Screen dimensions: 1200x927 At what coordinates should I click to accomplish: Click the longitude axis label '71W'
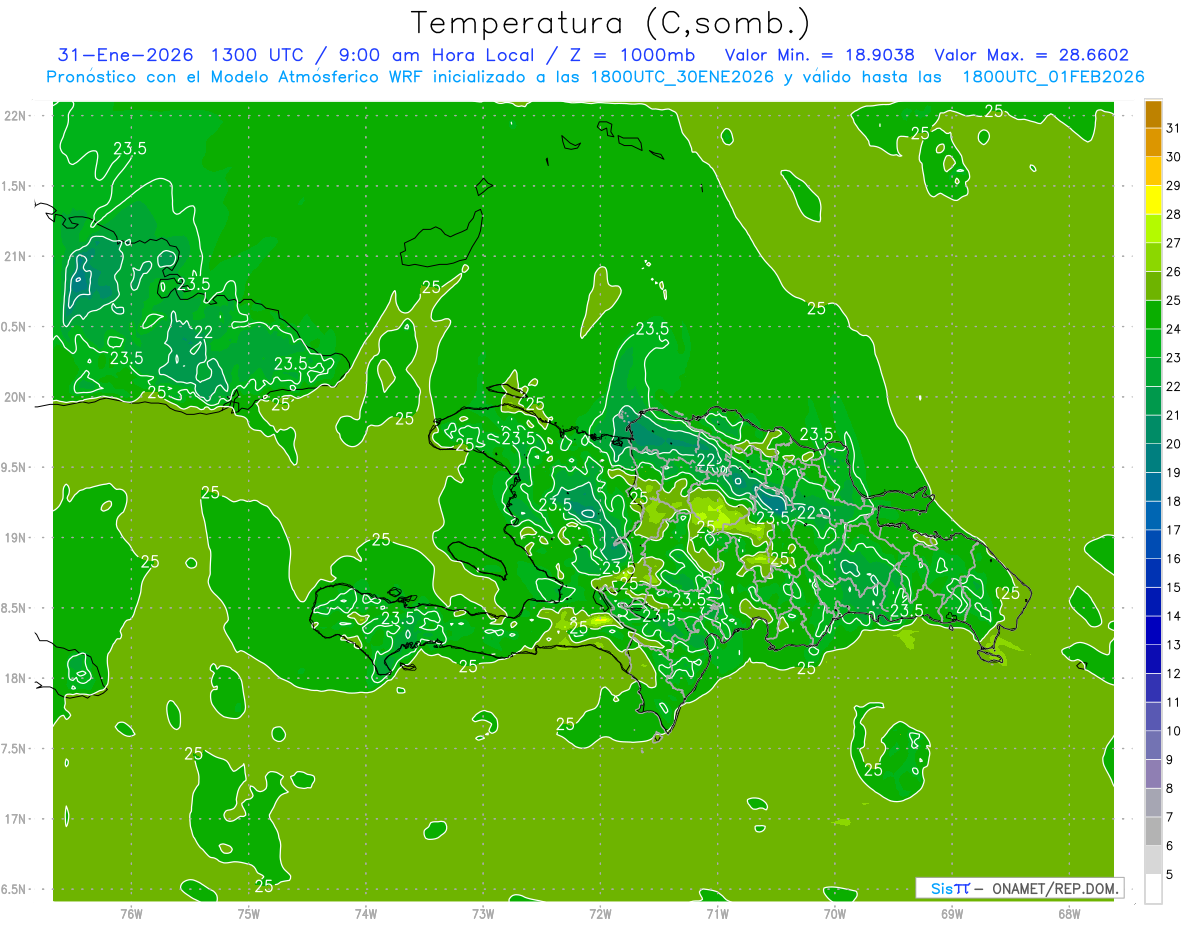pos(717,913)
